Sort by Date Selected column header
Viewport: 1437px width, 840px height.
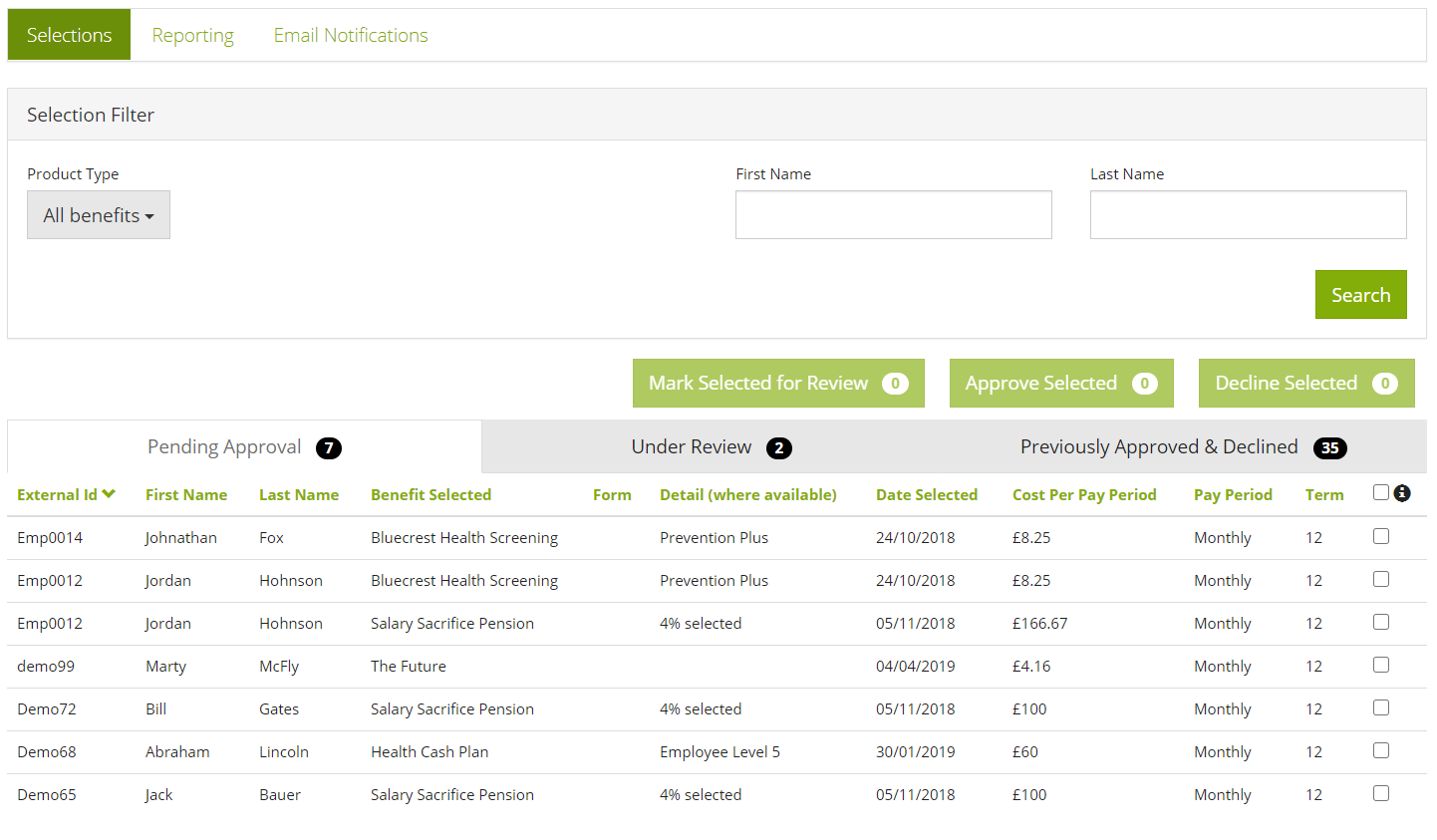pyautogui.click(x=926, y=495)
